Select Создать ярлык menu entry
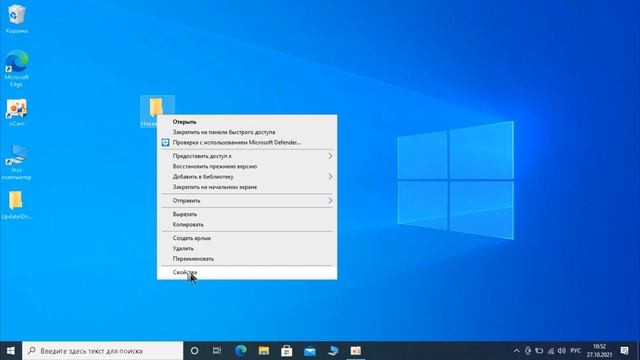 (x=247, y=238)
